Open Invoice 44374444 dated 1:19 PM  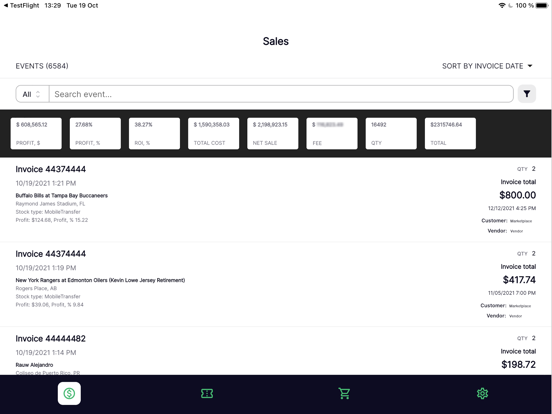click(276, 284)
